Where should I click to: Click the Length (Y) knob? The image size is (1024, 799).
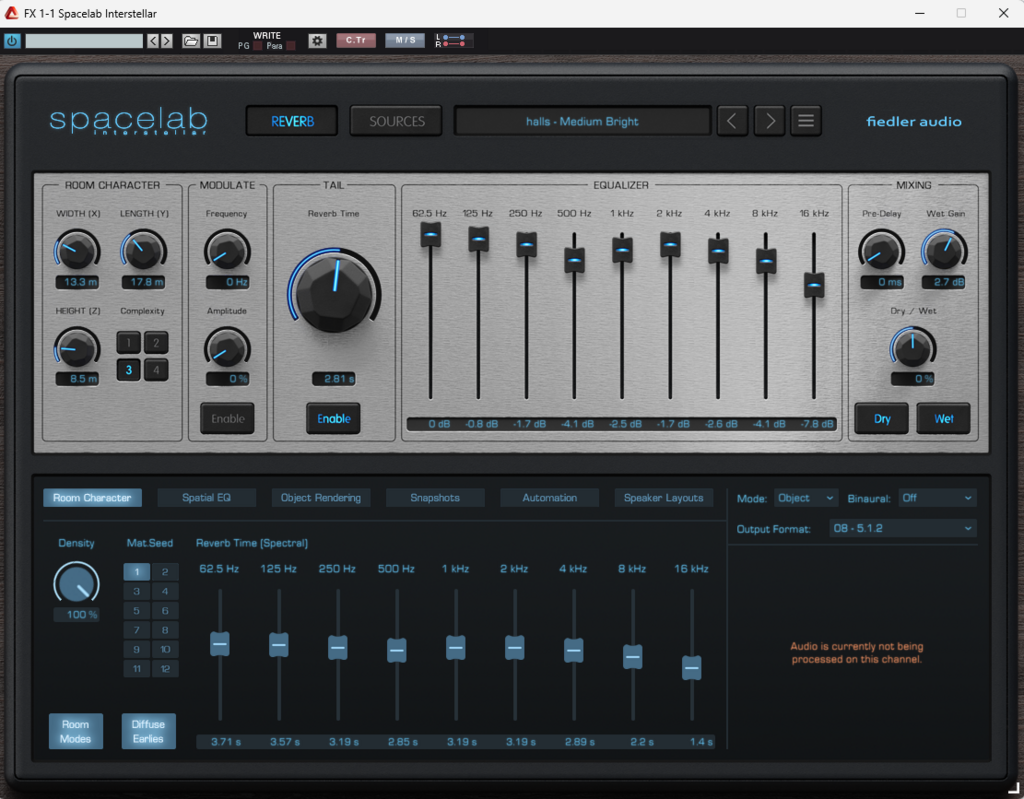(x=143, y=251)
